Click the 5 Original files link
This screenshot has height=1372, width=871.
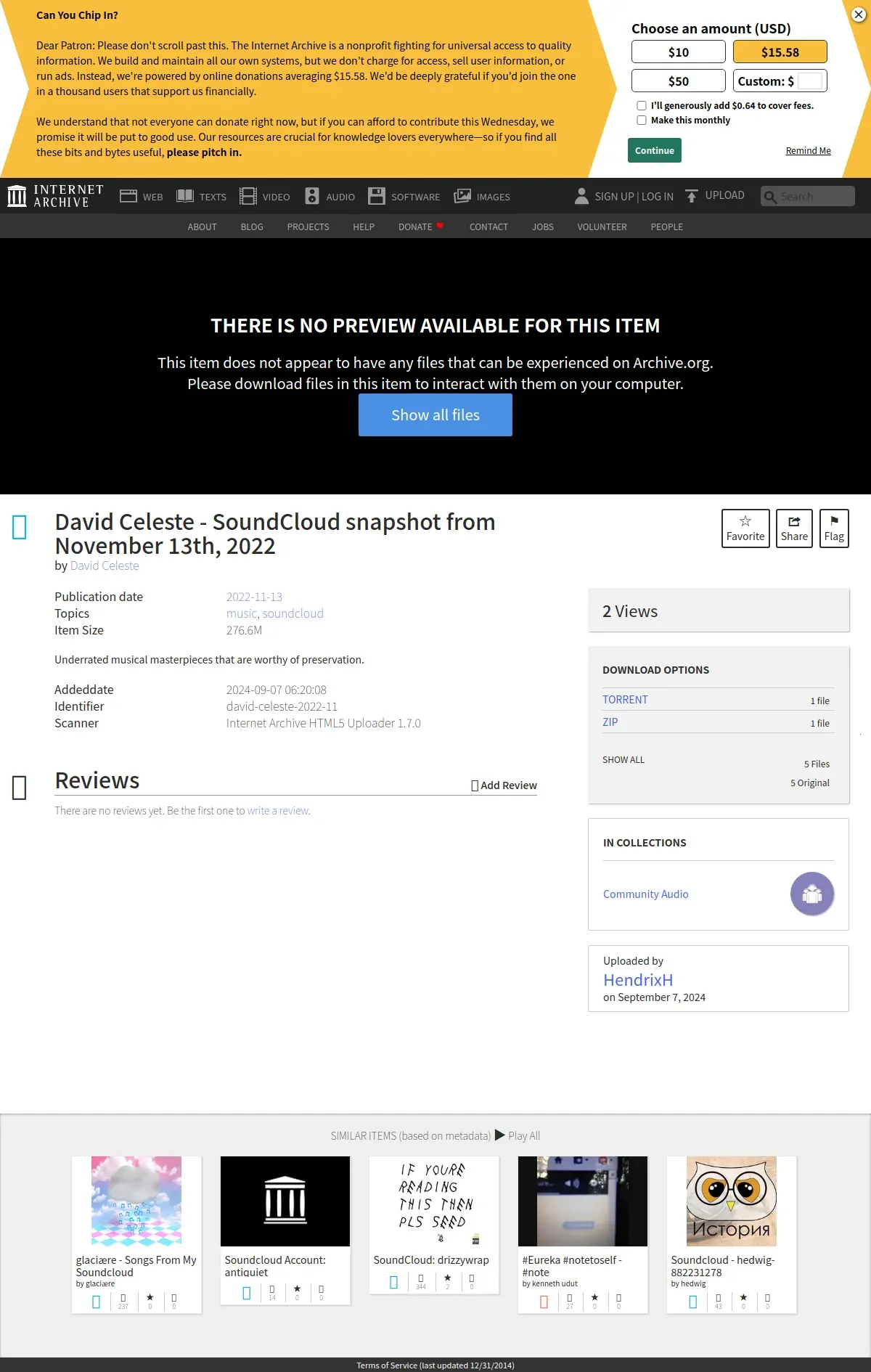(x=810, y=783)
